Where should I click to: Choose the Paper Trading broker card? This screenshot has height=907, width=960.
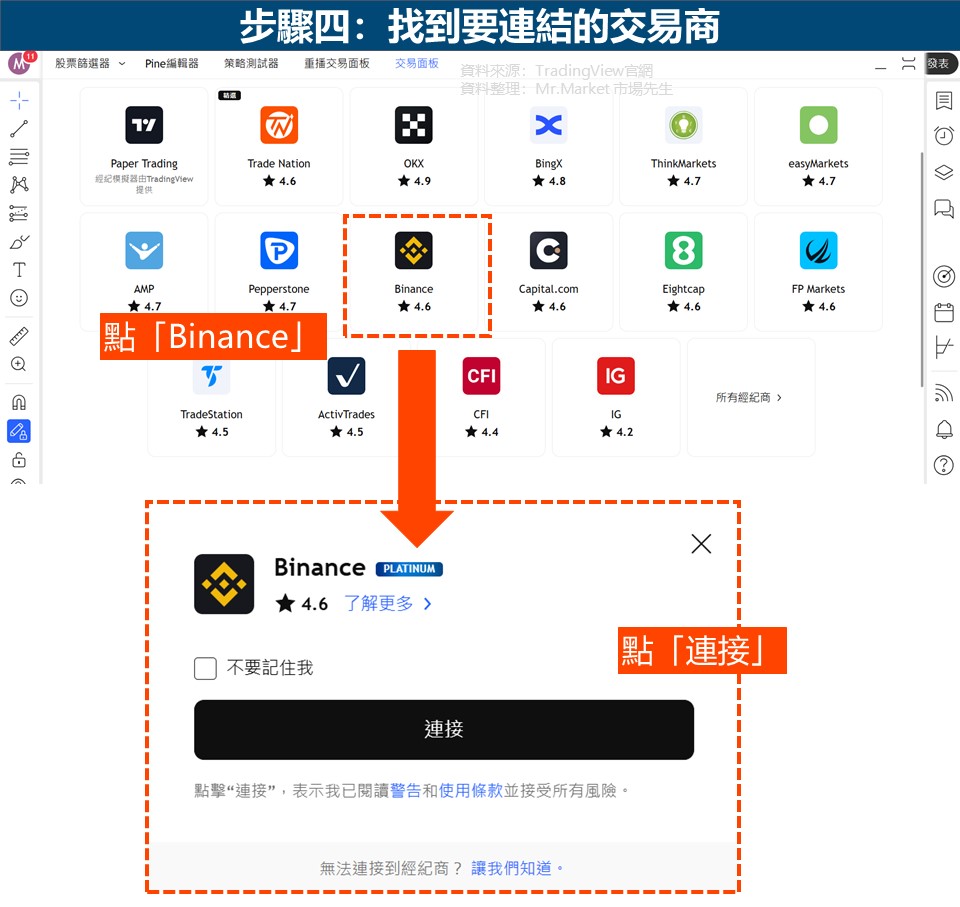(144, 146)
